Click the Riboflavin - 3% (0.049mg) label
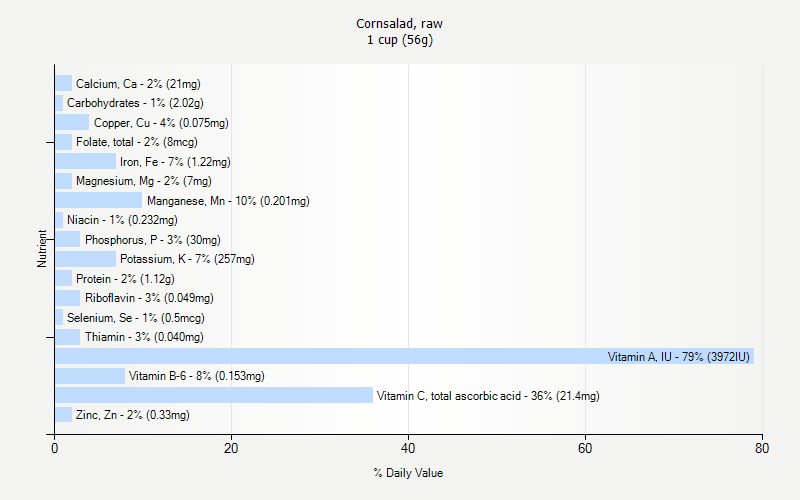This screenshot has width=800, height=500. (x=149, y=298)
